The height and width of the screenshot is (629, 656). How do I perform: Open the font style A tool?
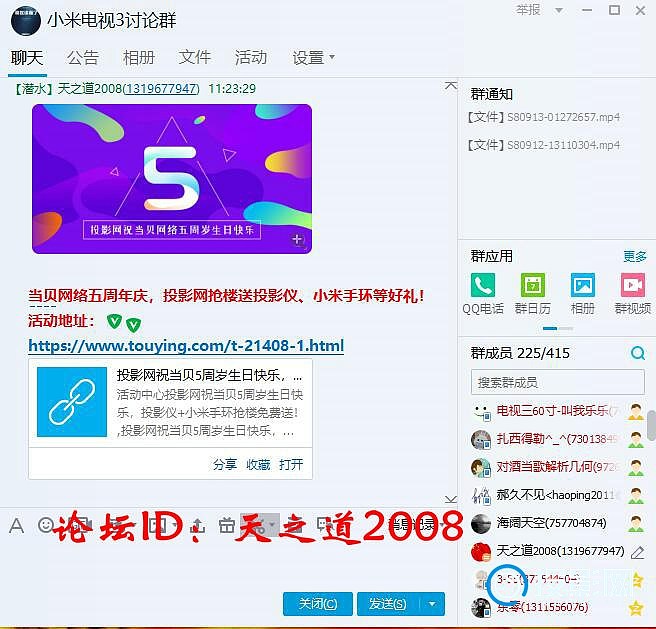click(x=16, y=525)
